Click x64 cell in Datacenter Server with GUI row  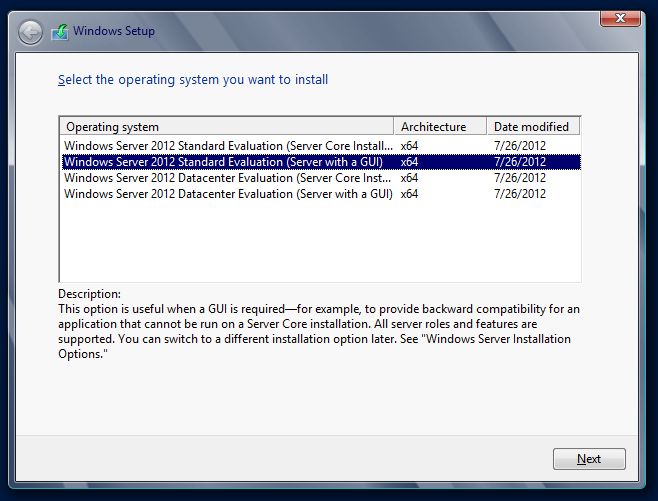(x=409, y=194)
